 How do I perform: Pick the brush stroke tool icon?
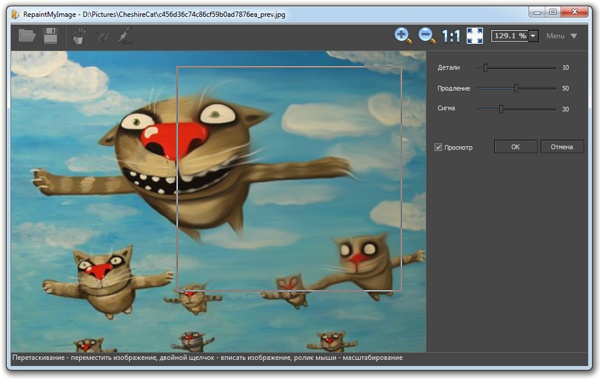tap(126, 36)
